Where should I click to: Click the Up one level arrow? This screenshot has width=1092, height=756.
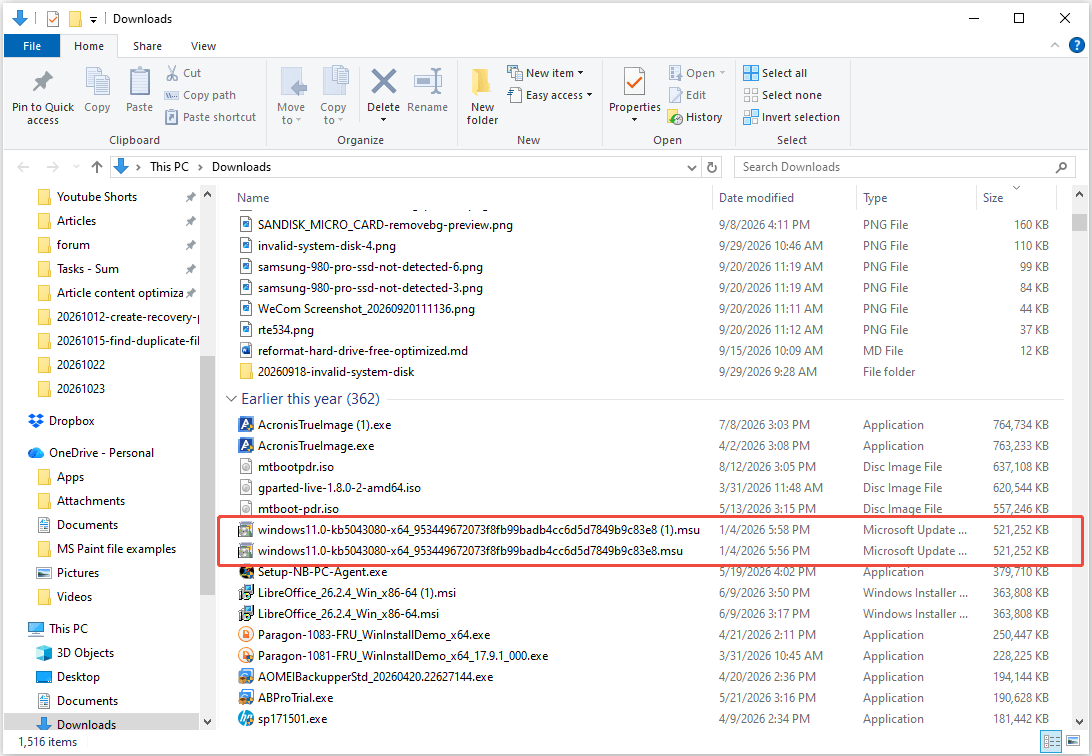coord(97,167)
